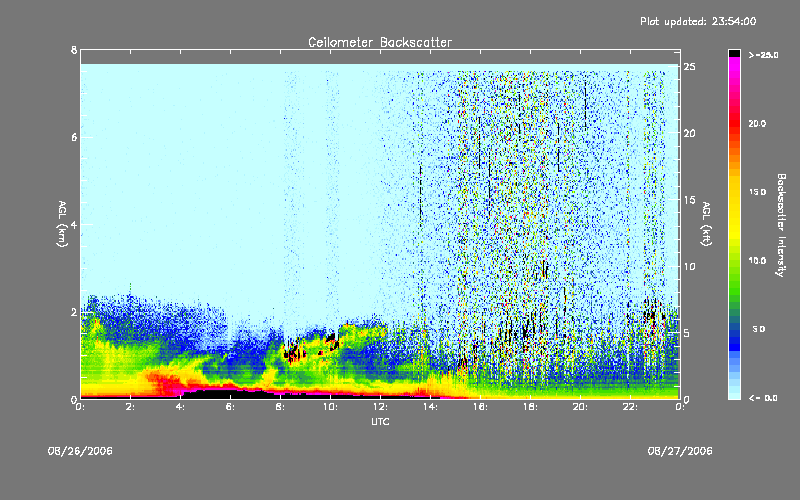Screen dimensions: 800x500
Task: Click the "Ceilometer Backscatter" chart title
Action: tap(380, 42)
